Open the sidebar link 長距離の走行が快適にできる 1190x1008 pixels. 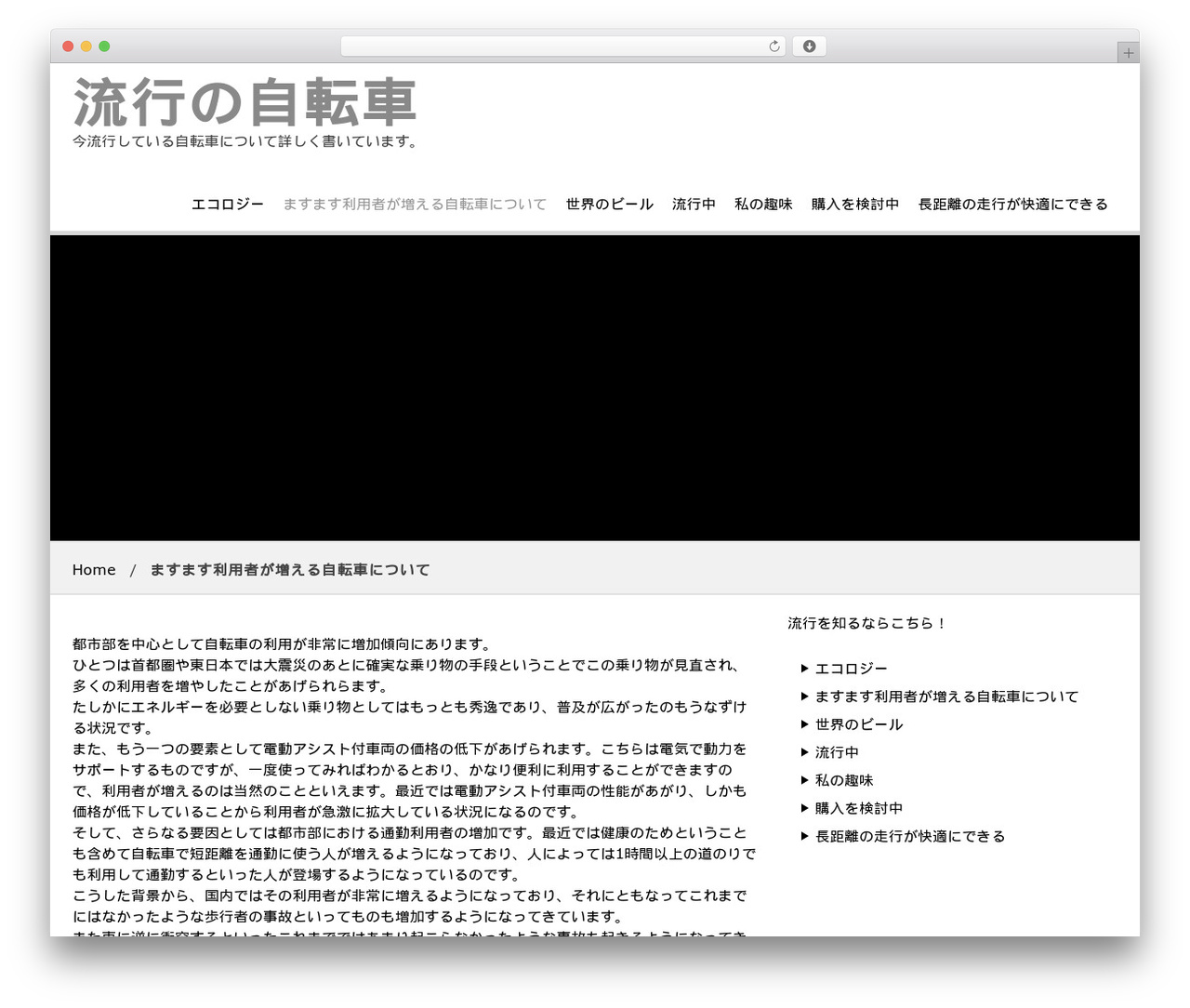click(x=910, y=836)
